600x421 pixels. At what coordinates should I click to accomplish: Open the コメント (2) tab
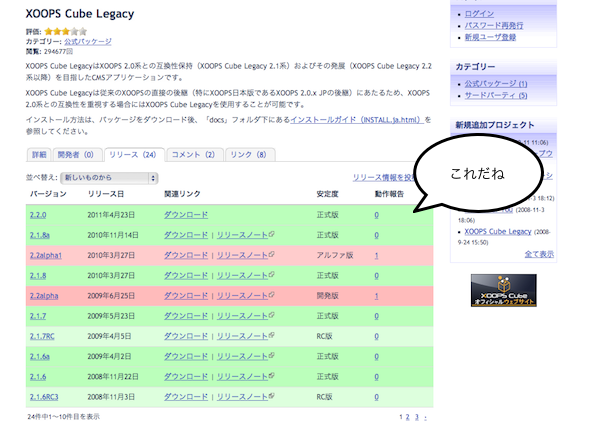193,155
